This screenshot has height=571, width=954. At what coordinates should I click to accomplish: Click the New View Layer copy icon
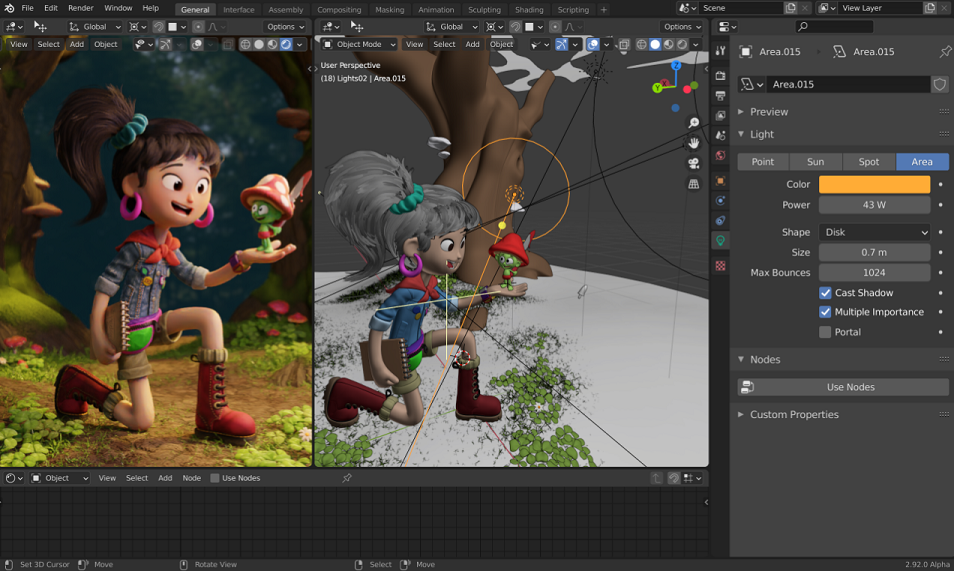click(930, 8)
